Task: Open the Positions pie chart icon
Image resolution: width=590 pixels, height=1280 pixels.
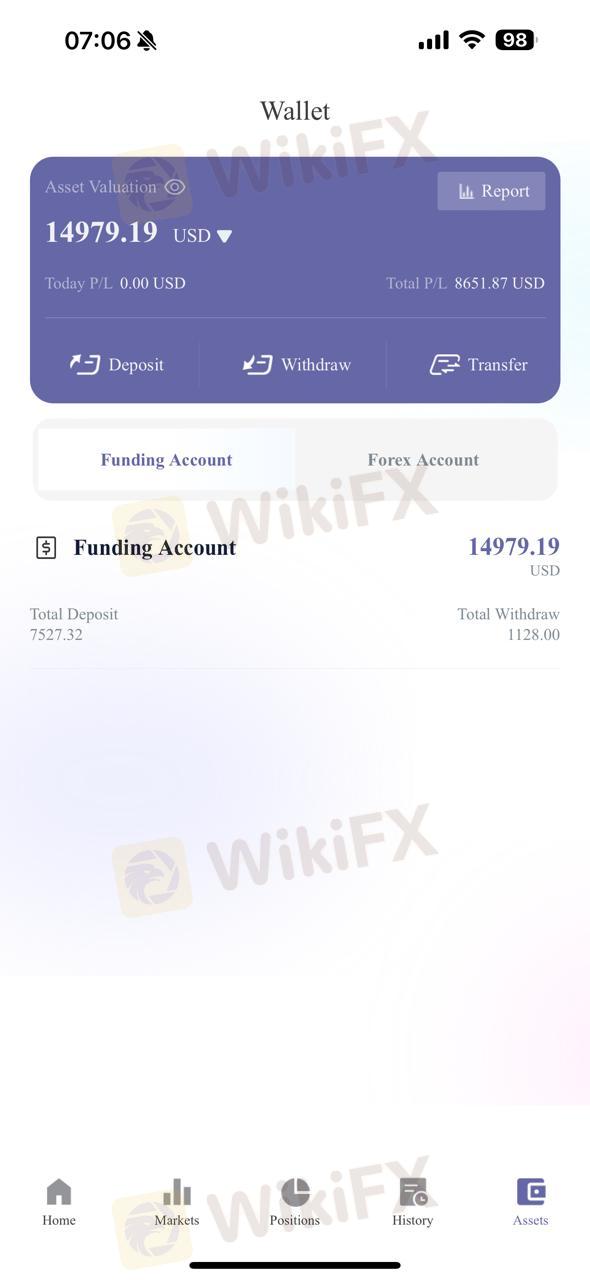Action: 295,1192
